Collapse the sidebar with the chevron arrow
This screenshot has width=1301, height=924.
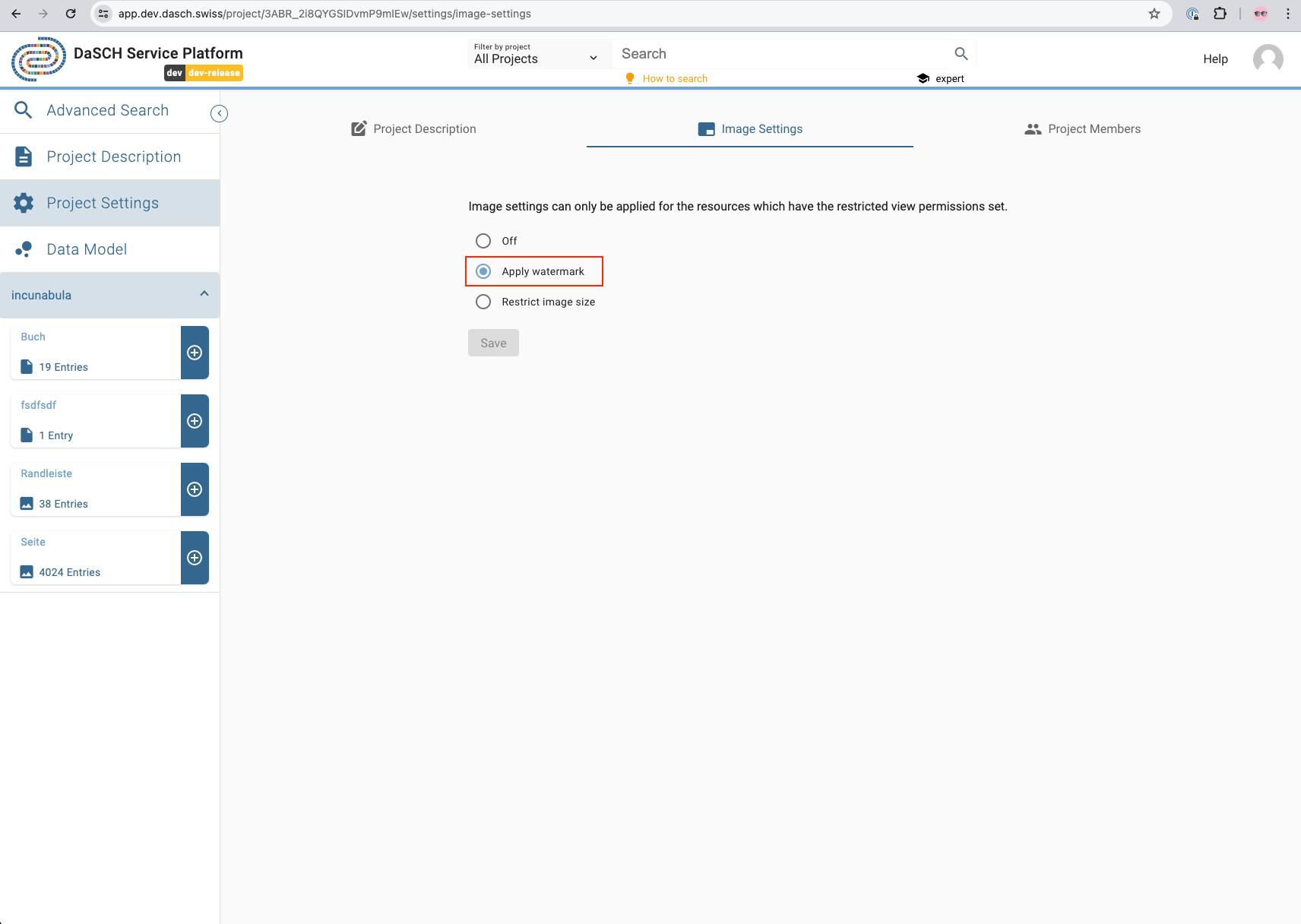tap(219, 112)
